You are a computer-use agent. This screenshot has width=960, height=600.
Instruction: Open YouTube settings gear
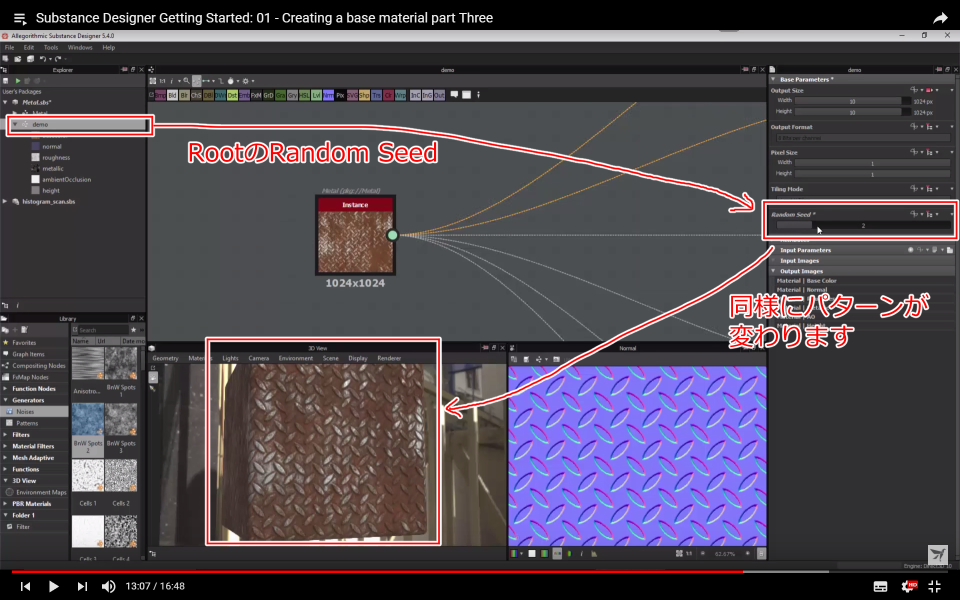coord(909,586)
